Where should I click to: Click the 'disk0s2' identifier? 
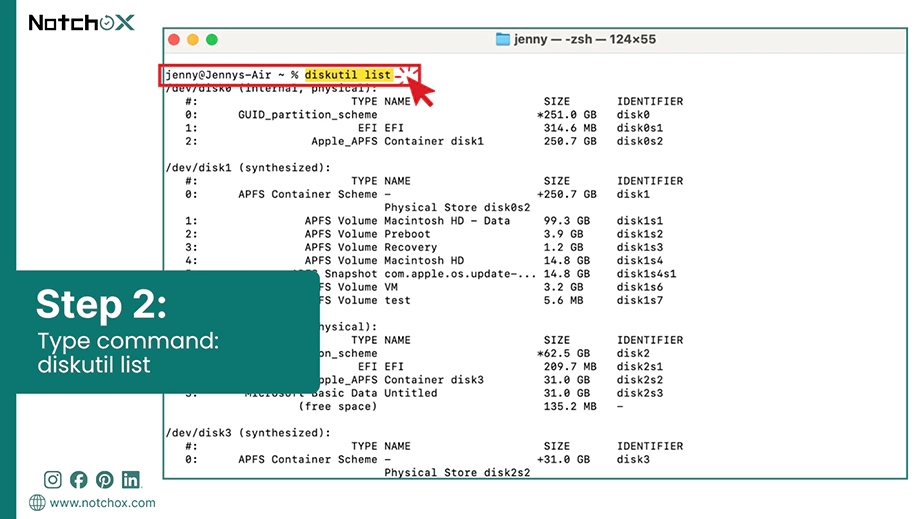(x=640, y=141)
